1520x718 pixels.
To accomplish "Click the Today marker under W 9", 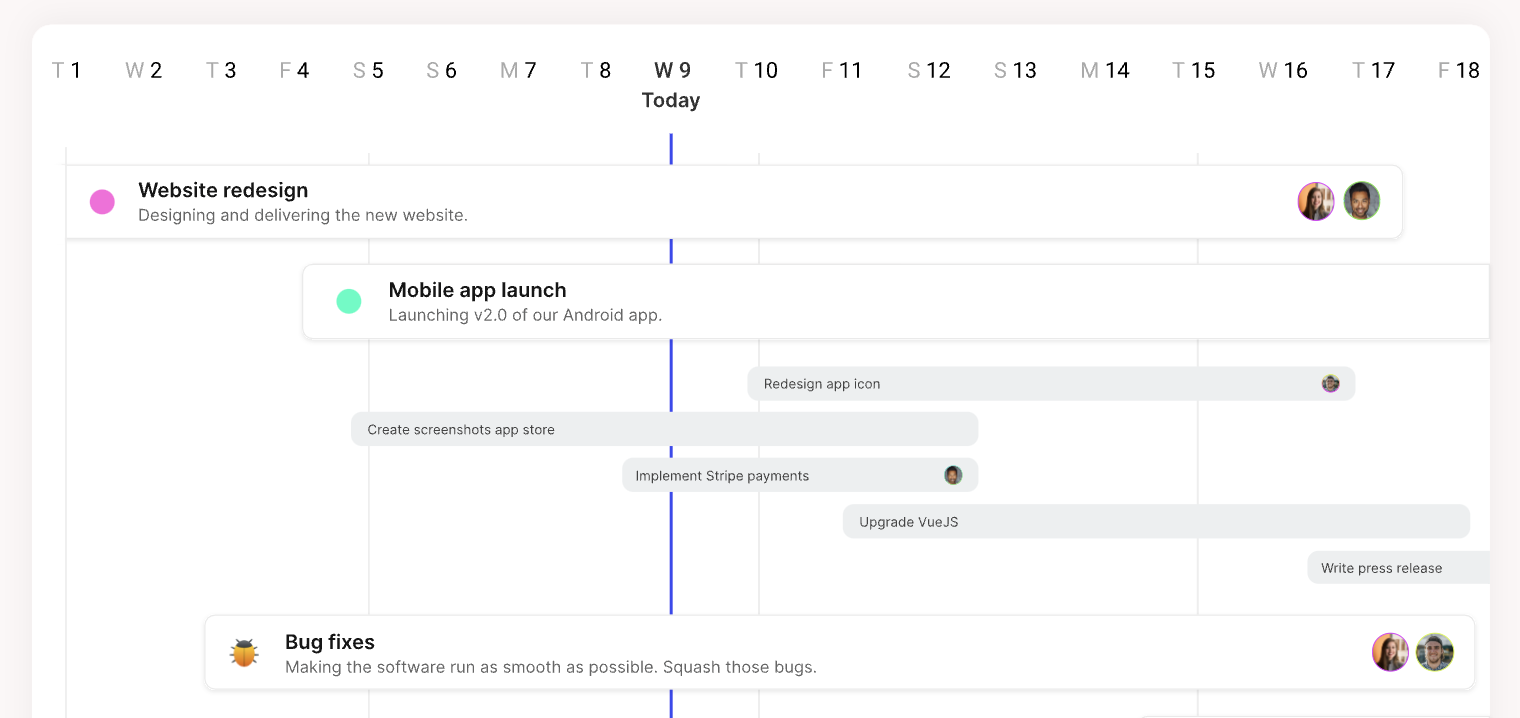I will tap(670, 100).
